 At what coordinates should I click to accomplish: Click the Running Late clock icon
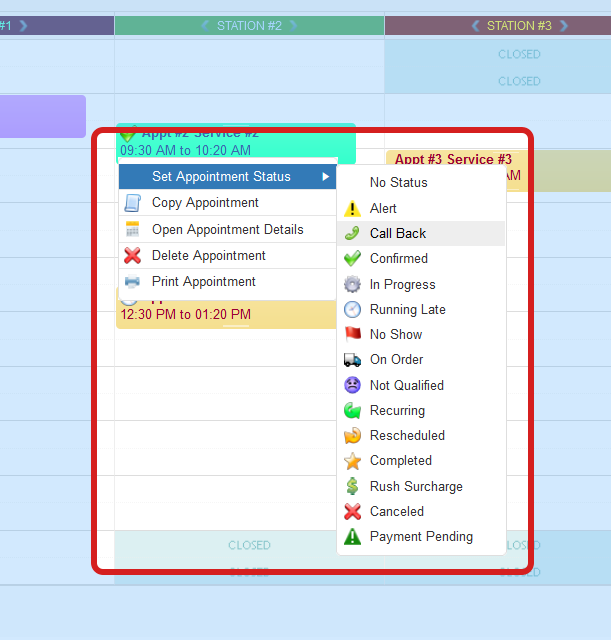pyautogui.click(x=352, y=310)
